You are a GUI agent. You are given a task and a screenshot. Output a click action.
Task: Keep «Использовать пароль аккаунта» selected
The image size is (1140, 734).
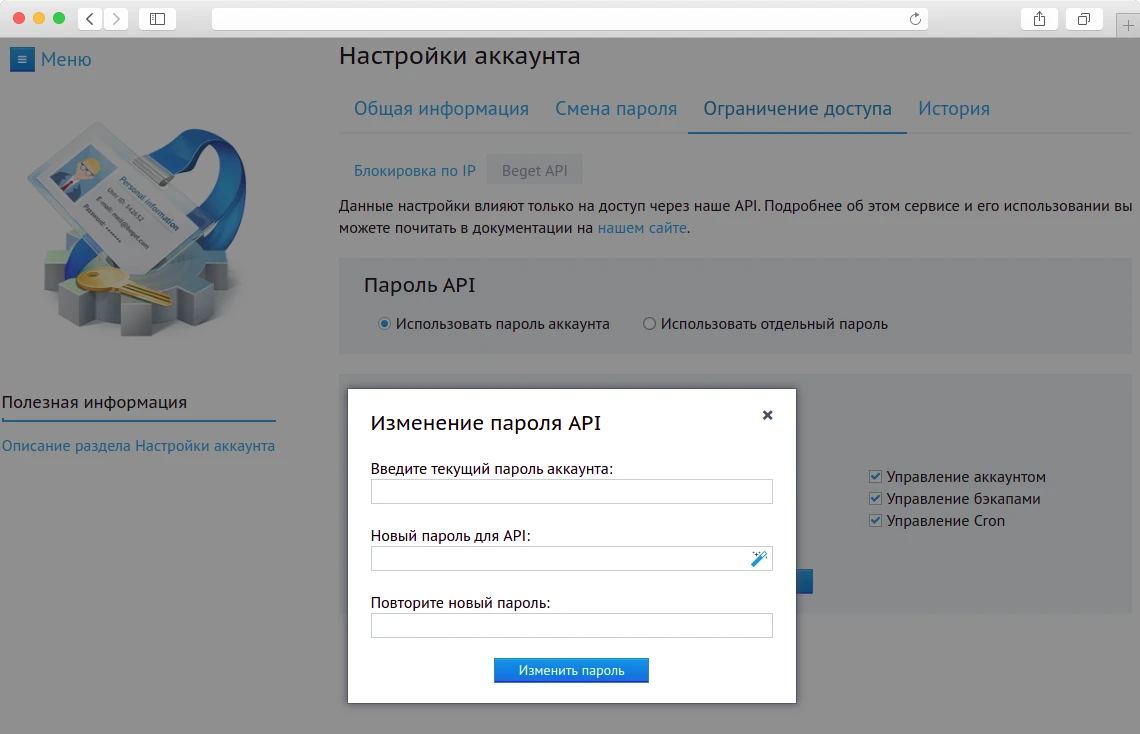[383, 323]
